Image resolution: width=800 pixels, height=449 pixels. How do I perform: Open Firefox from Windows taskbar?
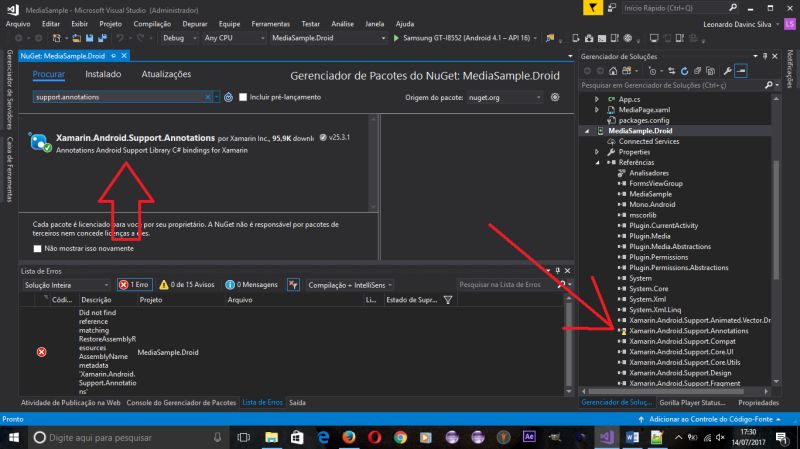coord(349,437)
